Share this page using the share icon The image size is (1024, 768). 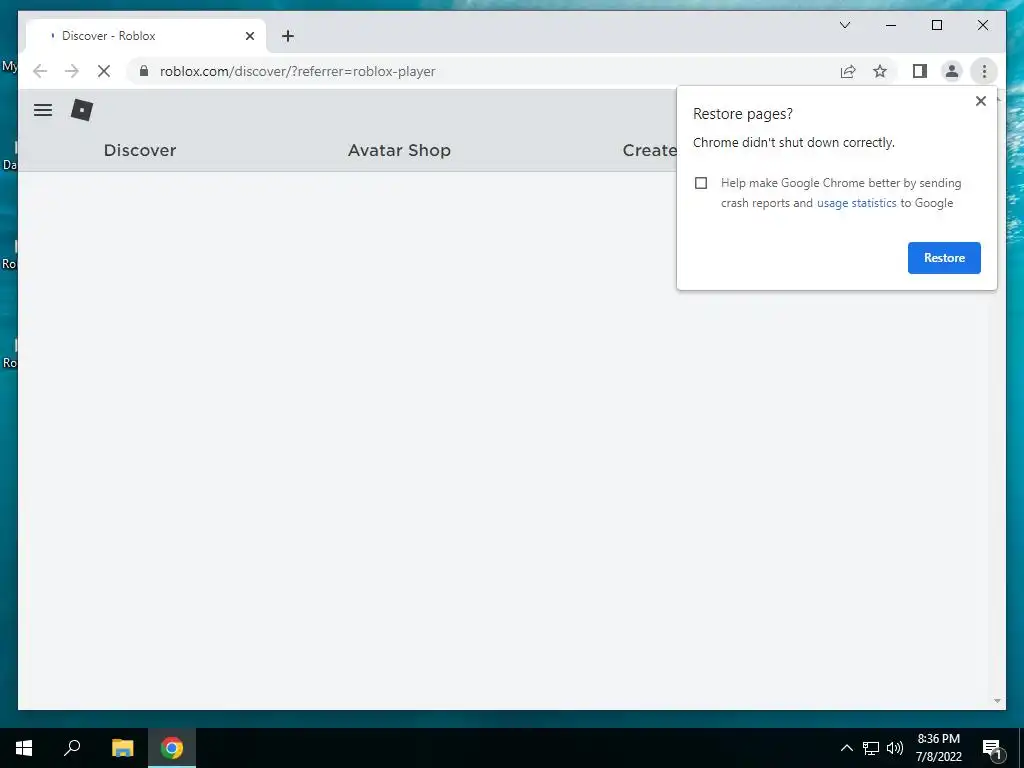coord(848,71)
